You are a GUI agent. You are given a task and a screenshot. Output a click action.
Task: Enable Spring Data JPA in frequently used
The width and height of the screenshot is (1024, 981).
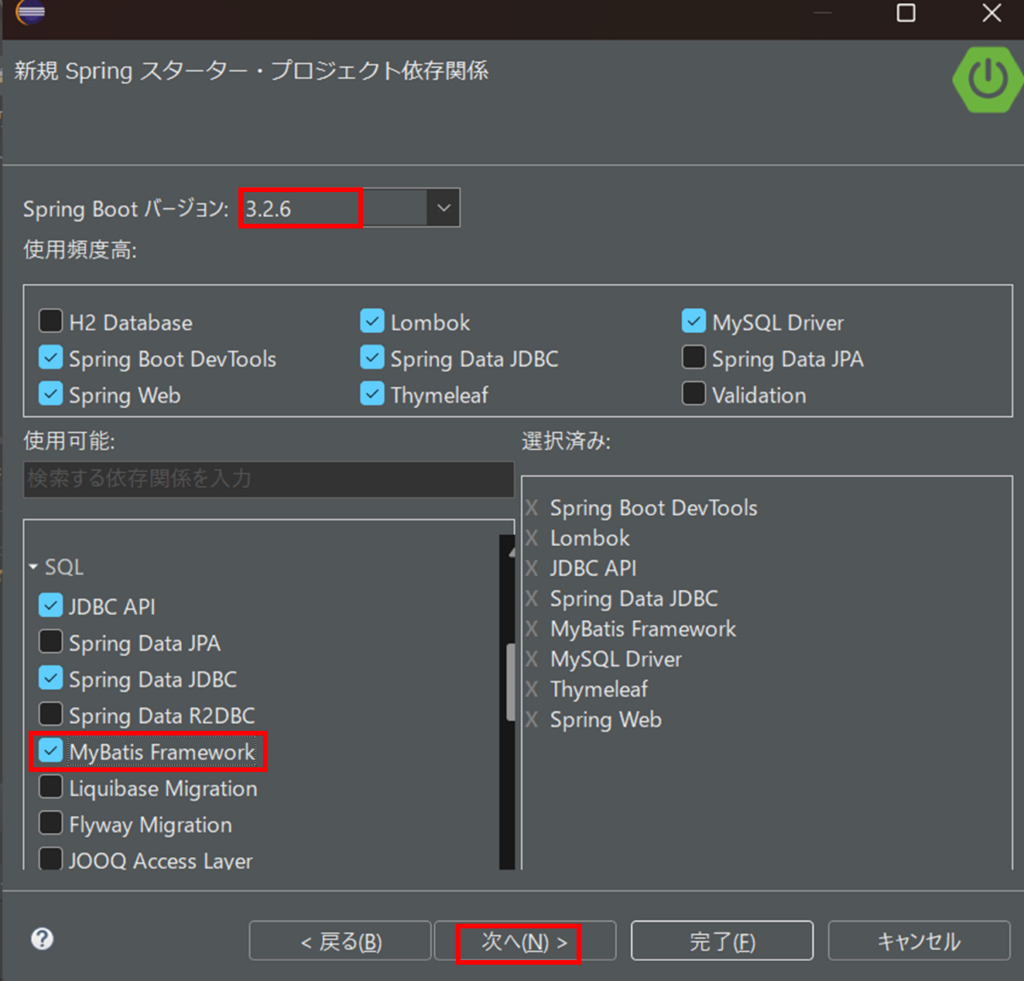[694, 358]
